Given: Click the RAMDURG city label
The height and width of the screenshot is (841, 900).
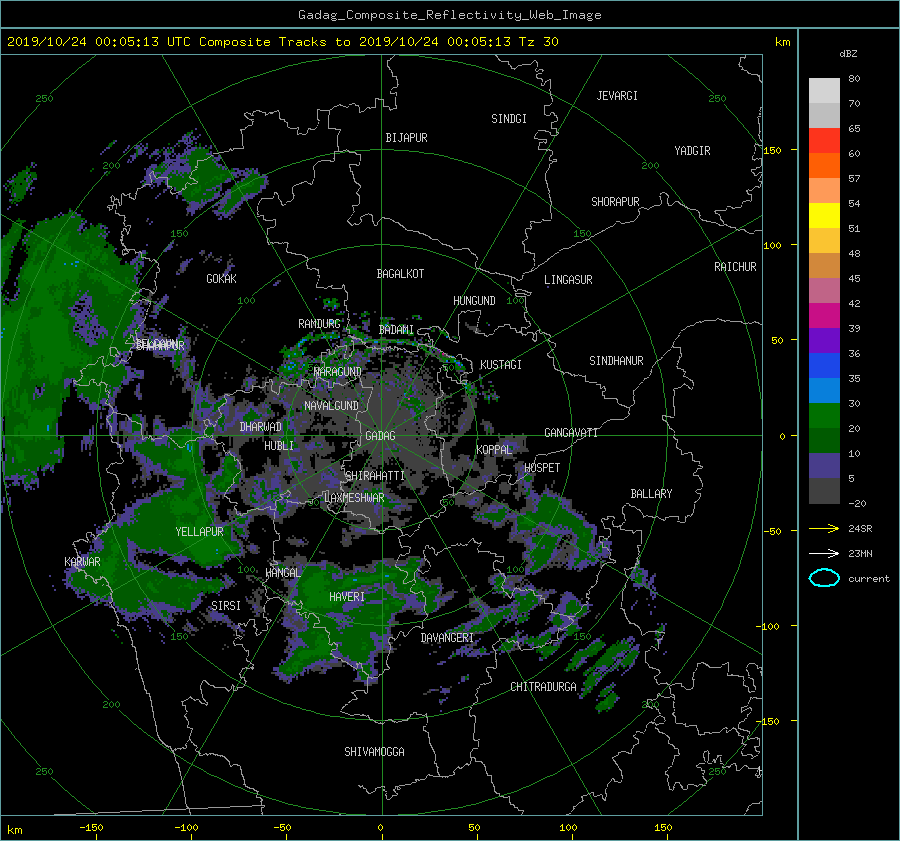Looking at the screenshot, I should [319, 324].
